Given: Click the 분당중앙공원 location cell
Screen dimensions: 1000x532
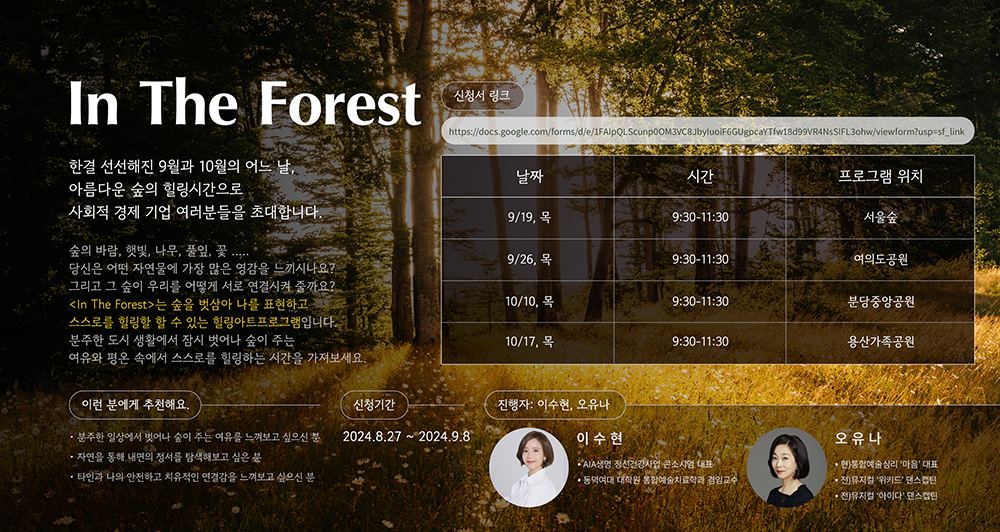Looking at the screenshot, I should point(880,301).
